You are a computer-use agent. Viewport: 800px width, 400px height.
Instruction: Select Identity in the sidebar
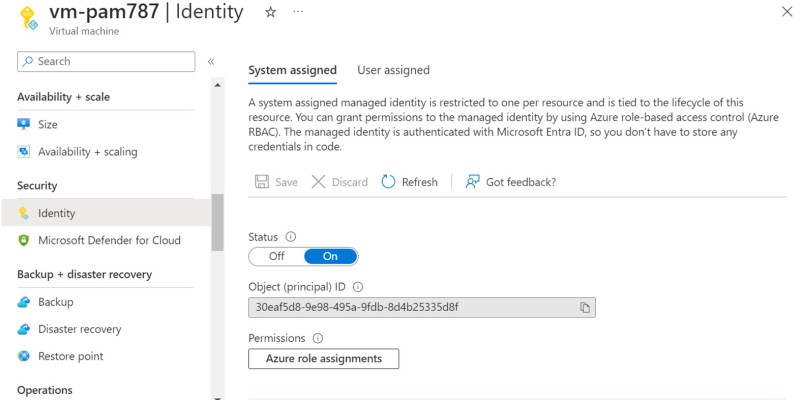click(x=106, y=213)
